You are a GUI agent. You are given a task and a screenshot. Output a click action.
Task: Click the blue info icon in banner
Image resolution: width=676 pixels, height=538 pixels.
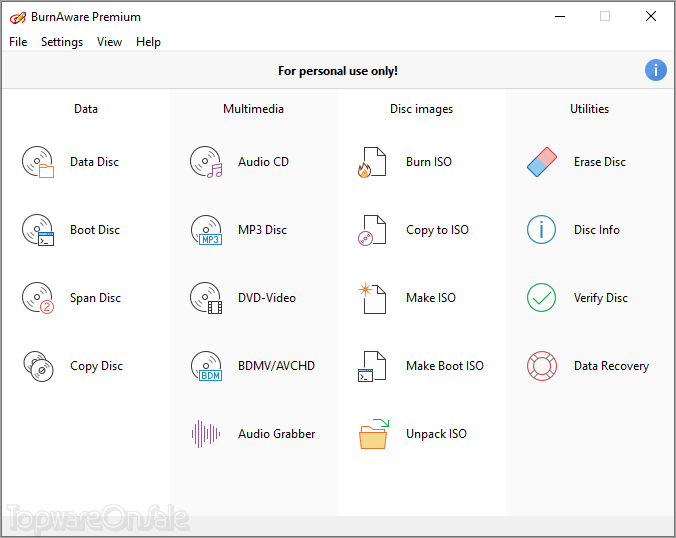pyautogui.click(x=656, y=70)
